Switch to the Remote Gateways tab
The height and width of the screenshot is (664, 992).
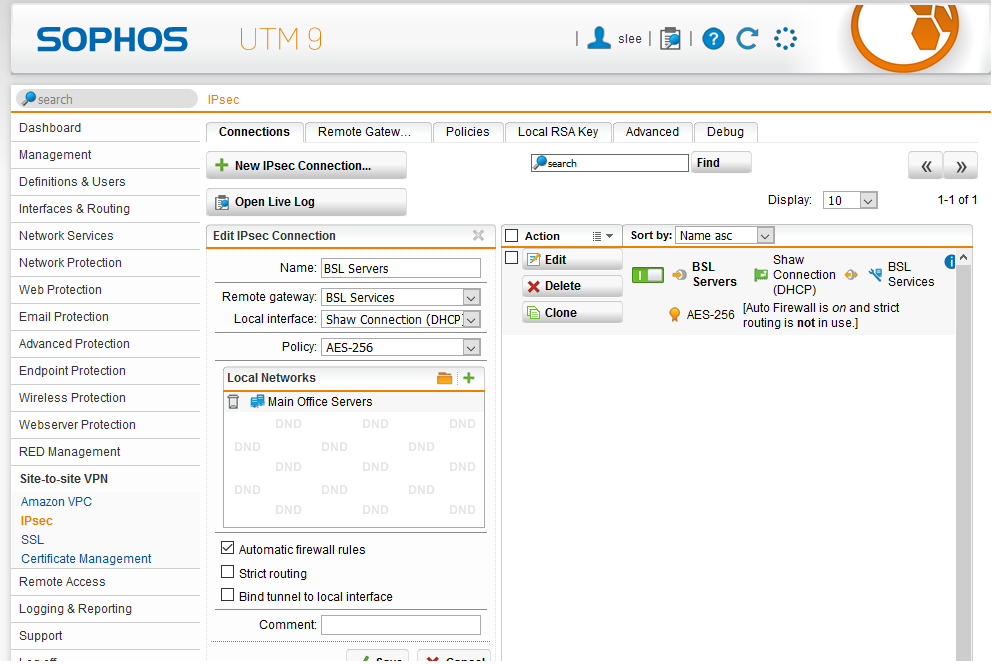[367, 132]
